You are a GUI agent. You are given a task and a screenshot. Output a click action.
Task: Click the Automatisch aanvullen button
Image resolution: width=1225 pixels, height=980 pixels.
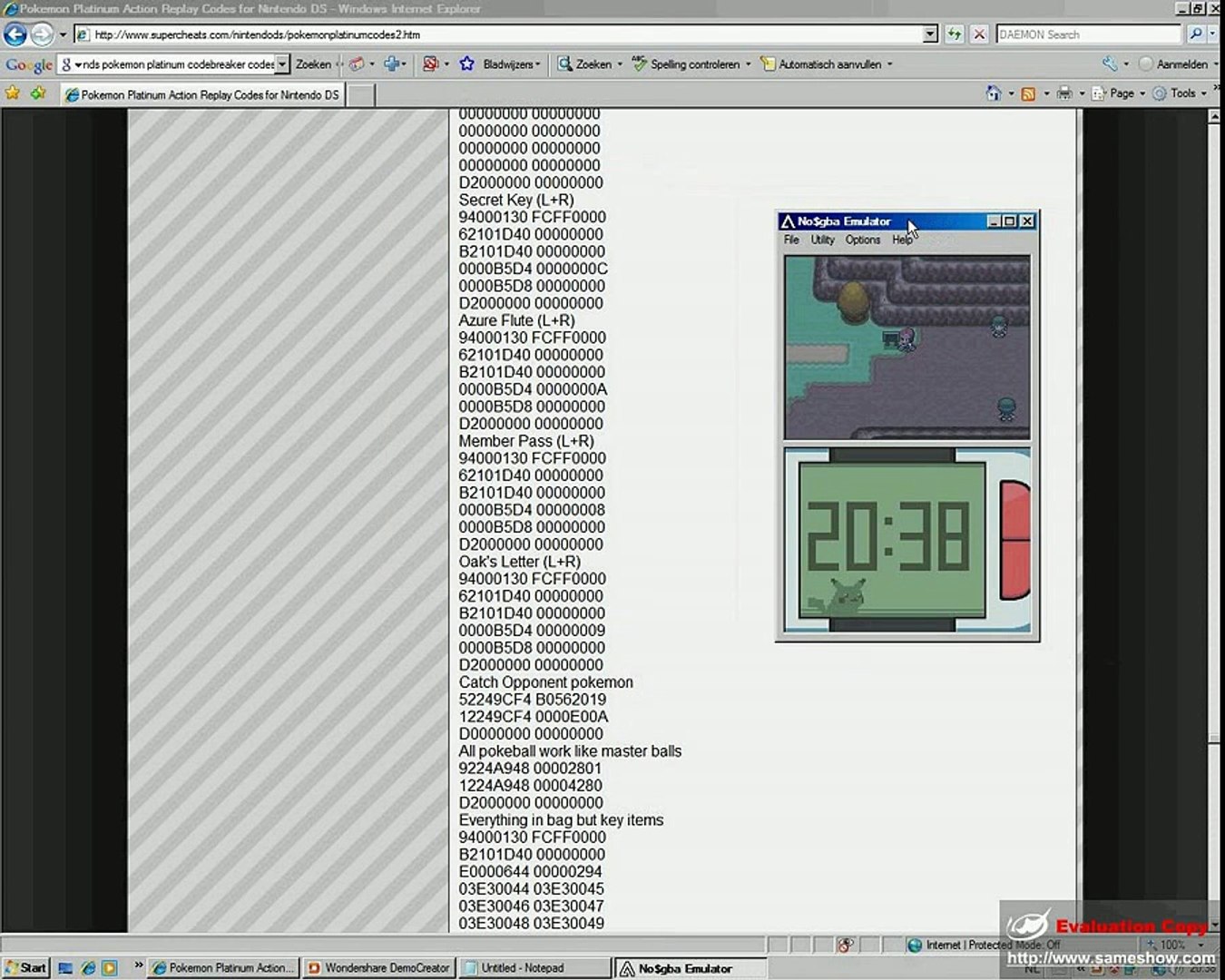point(821,64)
